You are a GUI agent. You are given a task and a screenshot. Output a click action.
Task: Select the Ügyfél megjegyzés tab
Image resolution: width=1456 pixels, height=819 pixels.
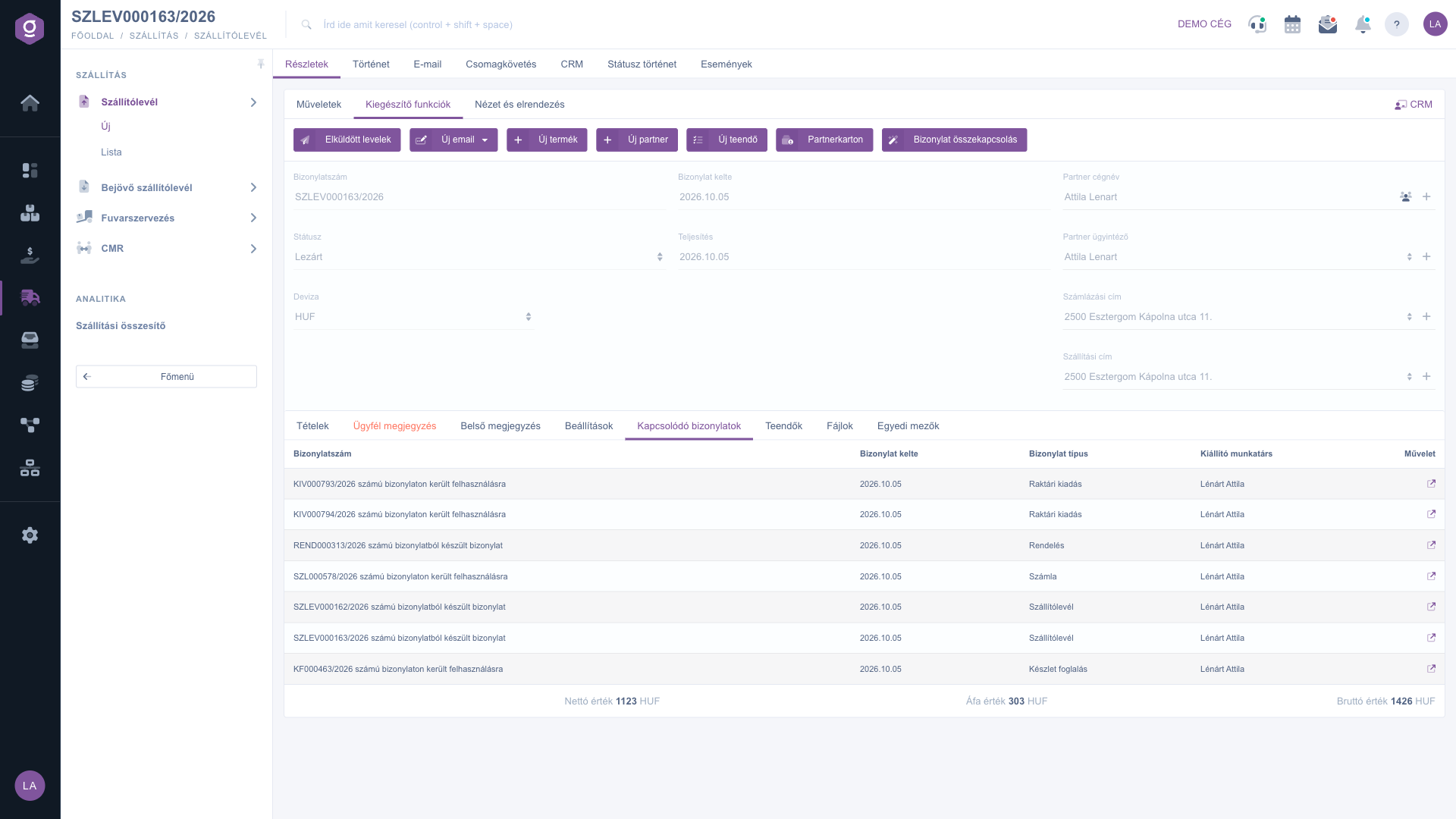(394, 426)
